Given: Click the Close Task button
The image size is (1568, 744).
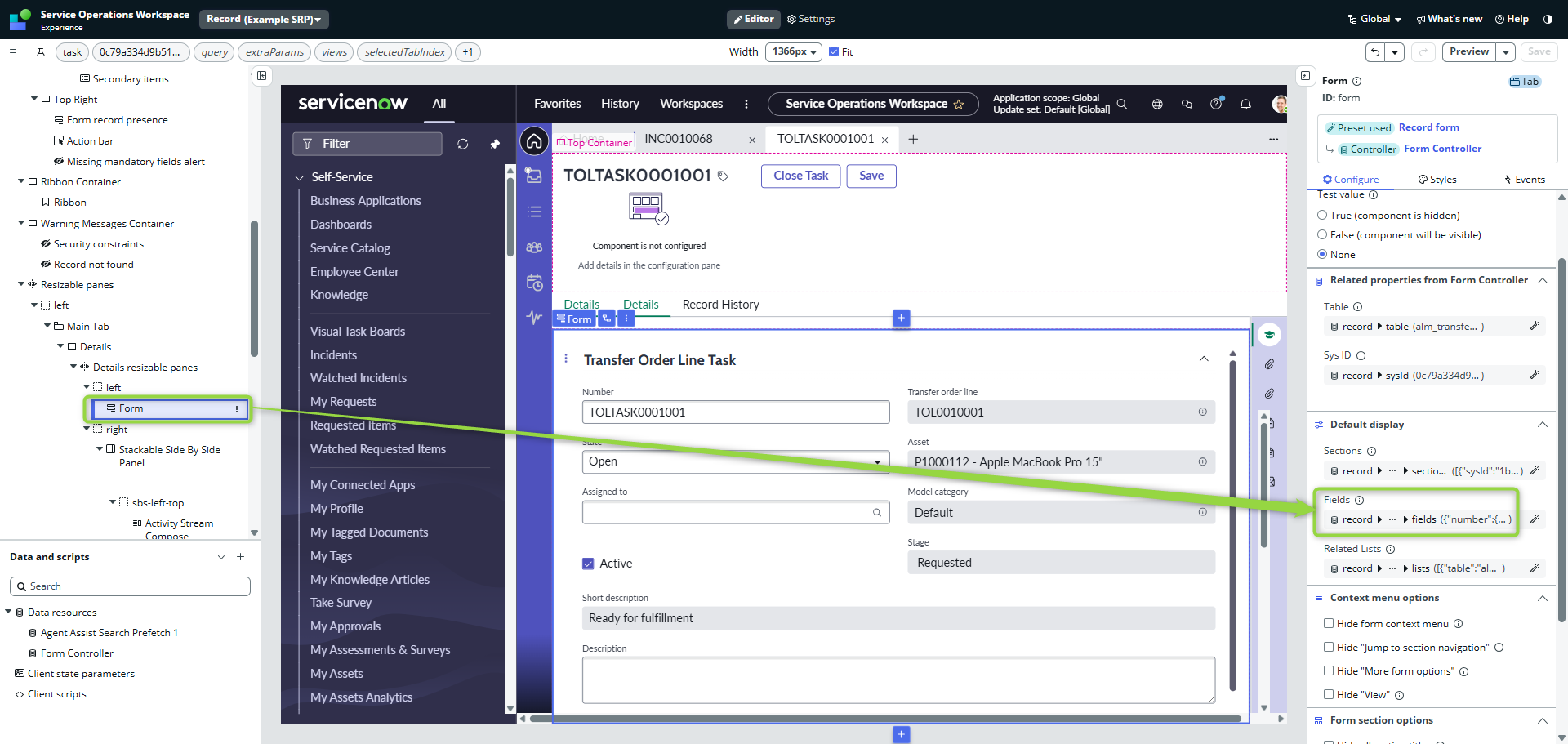Looking at the screenshot, I should (x=800, y=176).
